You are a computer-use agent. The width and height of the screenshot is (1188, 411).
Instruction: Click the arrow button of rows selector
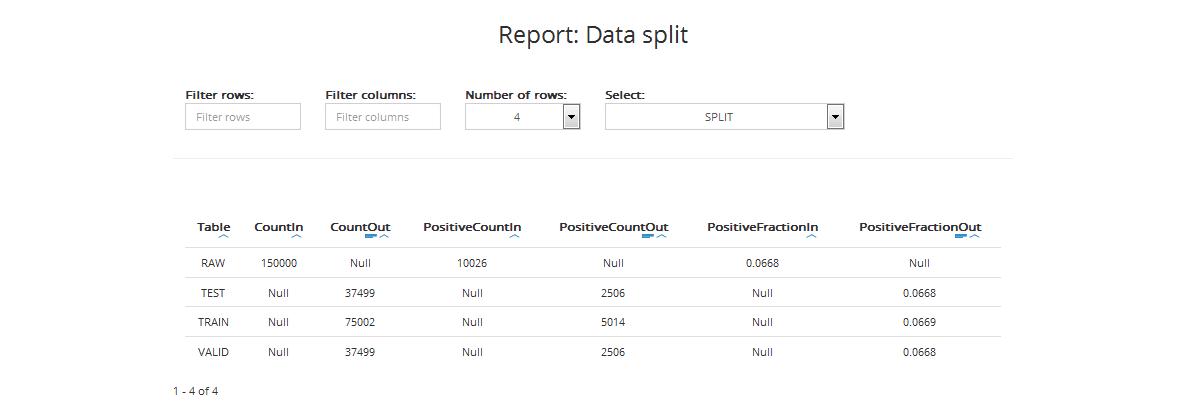coord(571,117)
